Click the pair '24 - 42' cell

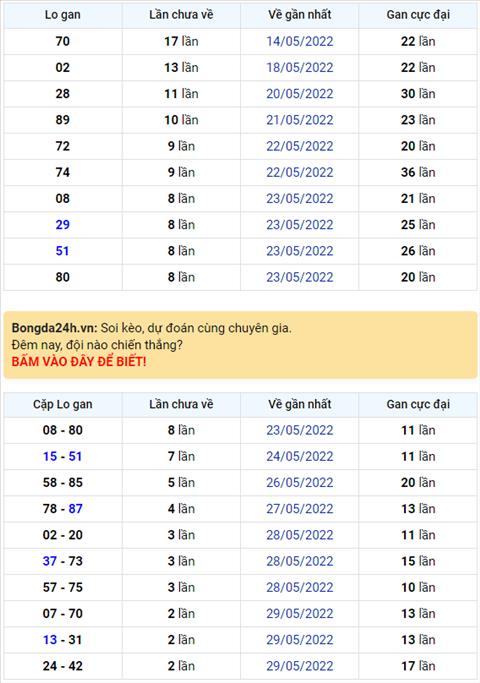click(x=63, y=666)
